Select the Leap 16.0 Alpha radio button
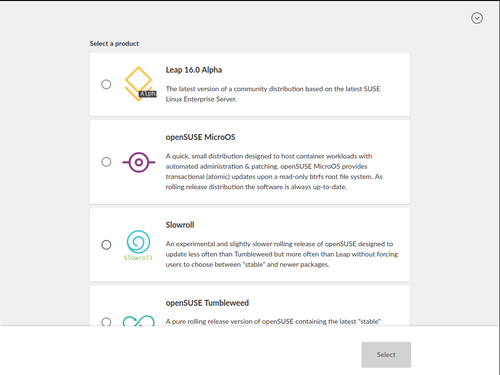The width and height of the screenshot is (500, 375). point(106,84)
